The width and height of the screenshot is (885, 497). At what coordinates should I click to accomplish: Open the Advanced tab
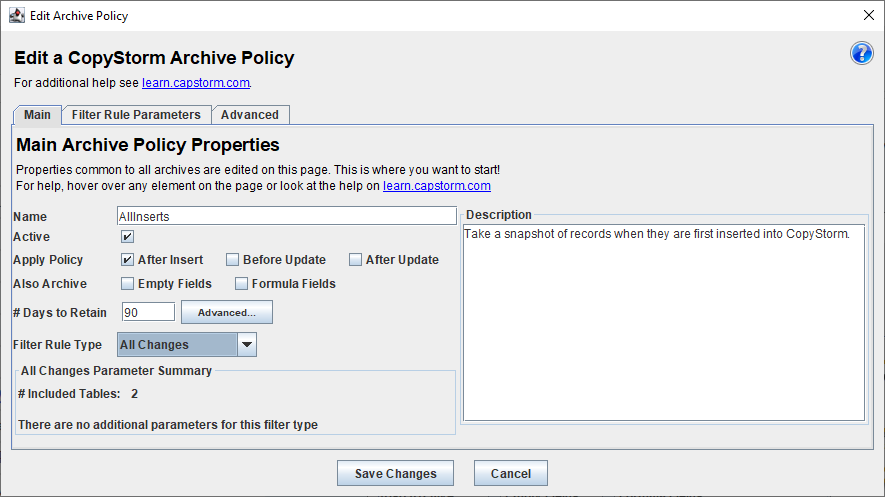click(250, 115)
